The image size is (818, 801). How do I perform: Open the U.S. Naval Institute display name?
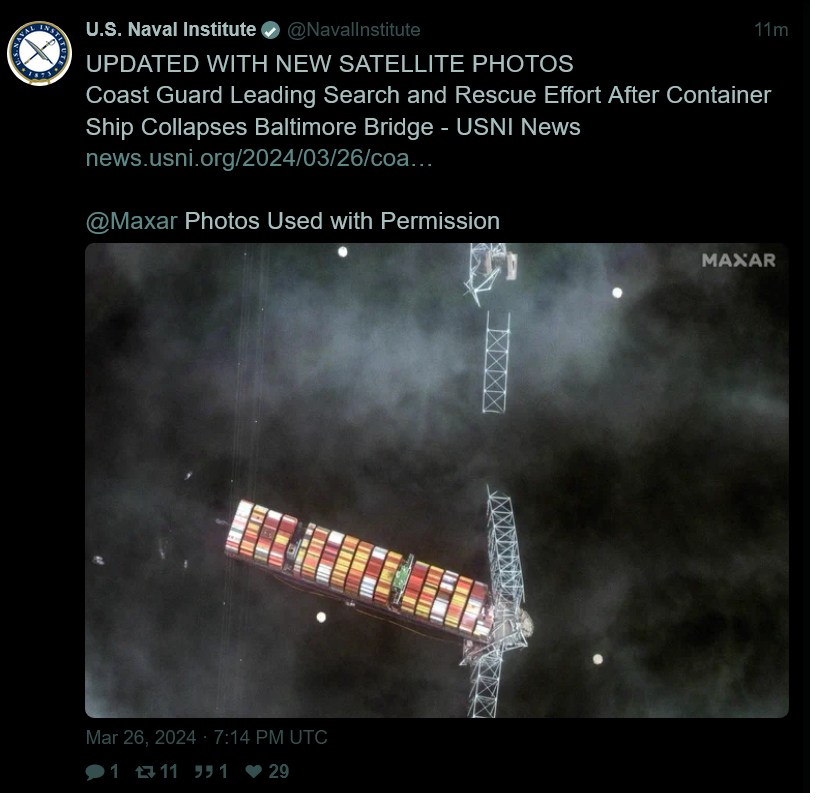click(172, 30)
